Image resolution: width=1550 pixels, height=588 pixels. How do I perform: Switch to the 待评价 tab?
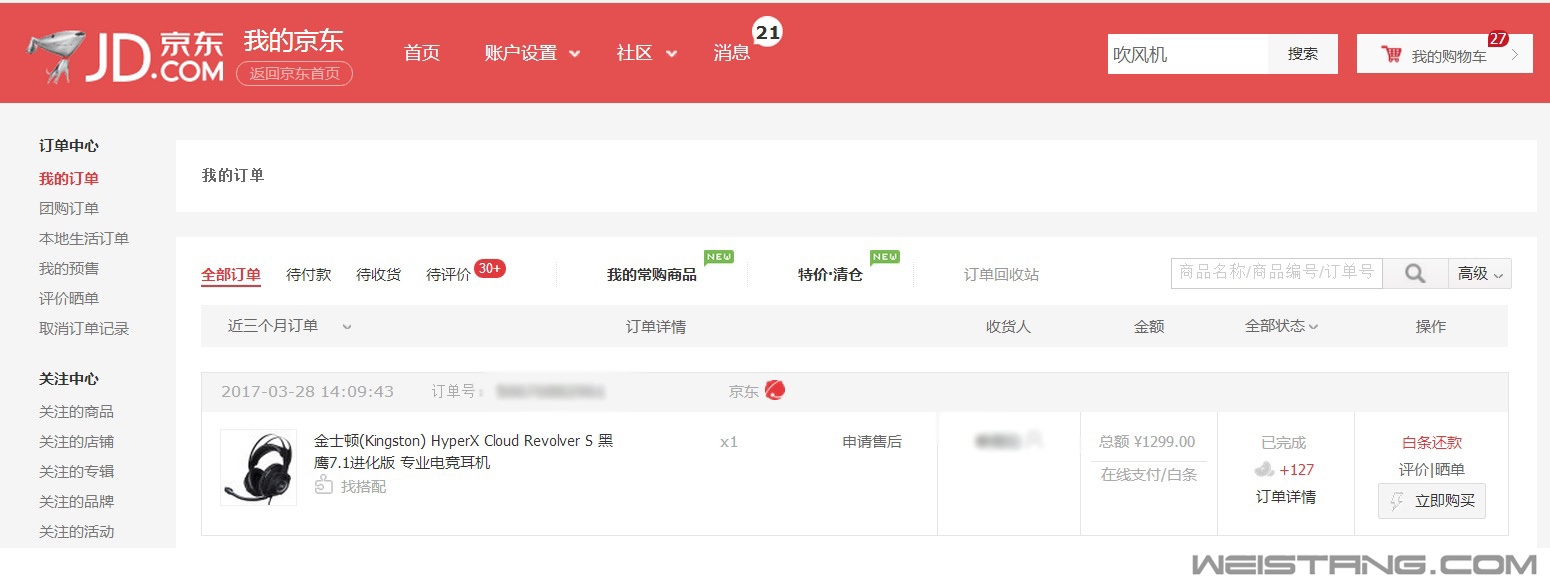point(448,274)
